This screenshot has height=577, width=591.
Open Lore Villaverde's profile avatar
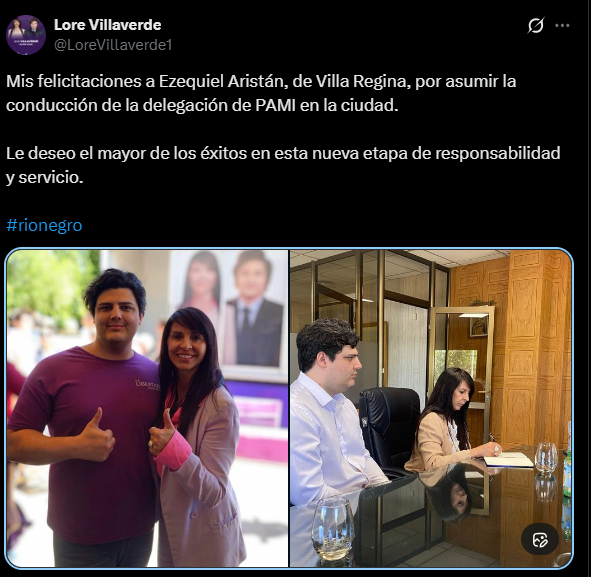pos(26,35)
